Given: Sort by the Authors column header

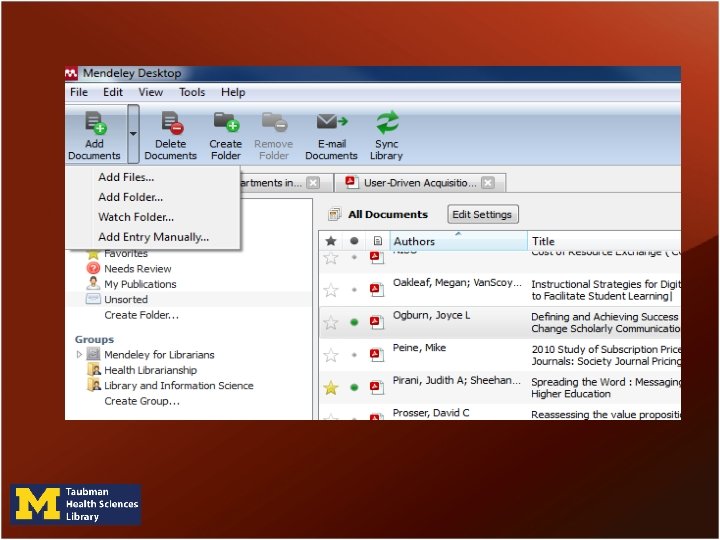Looking at the screenshot, I should point(458,241).
